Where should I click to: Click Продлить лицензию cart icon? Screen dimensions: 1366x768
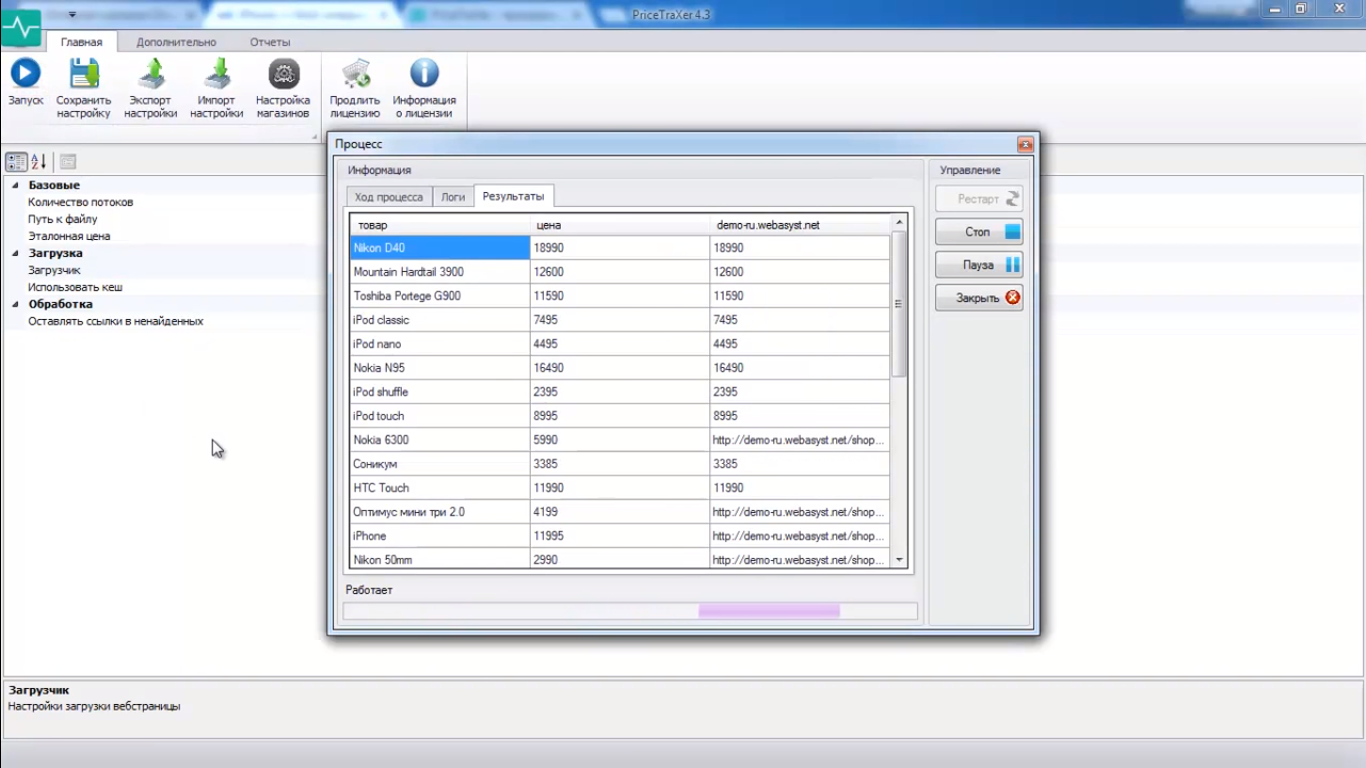tap(355, 74)
